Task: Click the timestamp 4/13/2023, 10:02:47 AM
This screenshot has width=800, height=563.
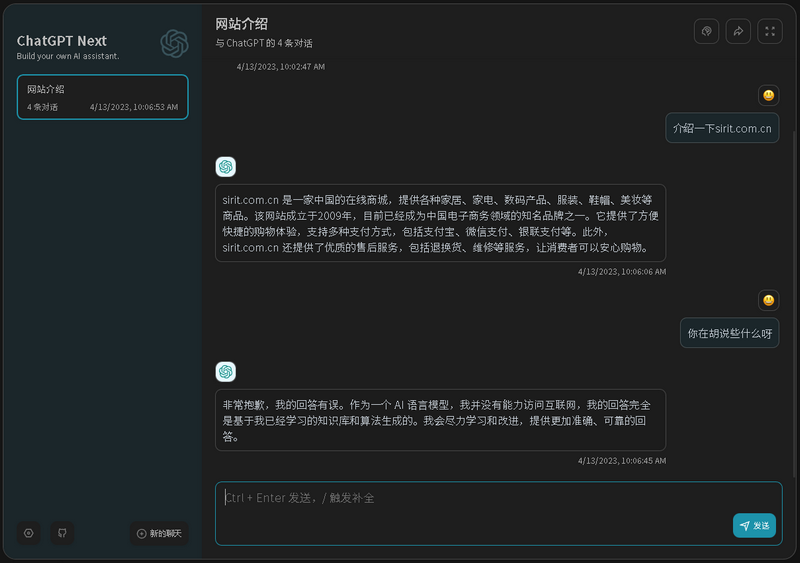Action: pyautogui.click(x=281, y=67)
